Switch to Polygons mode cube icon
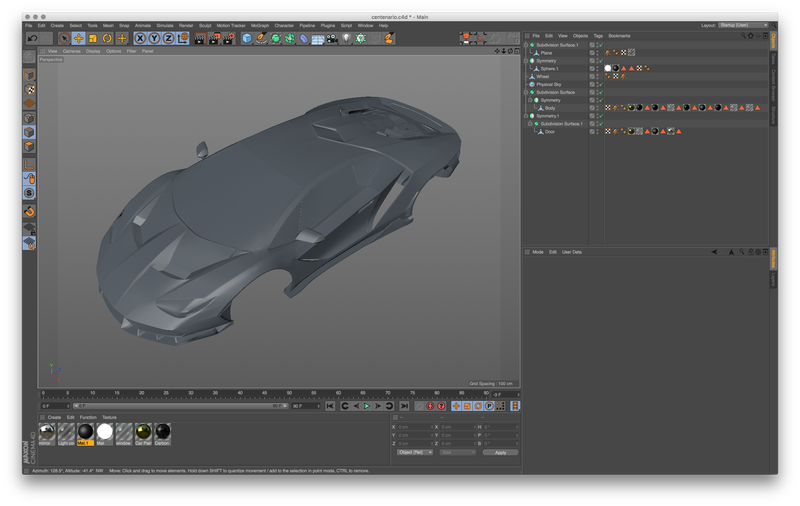The height and width of the screenshot is (506, 800). pos(30,146)
